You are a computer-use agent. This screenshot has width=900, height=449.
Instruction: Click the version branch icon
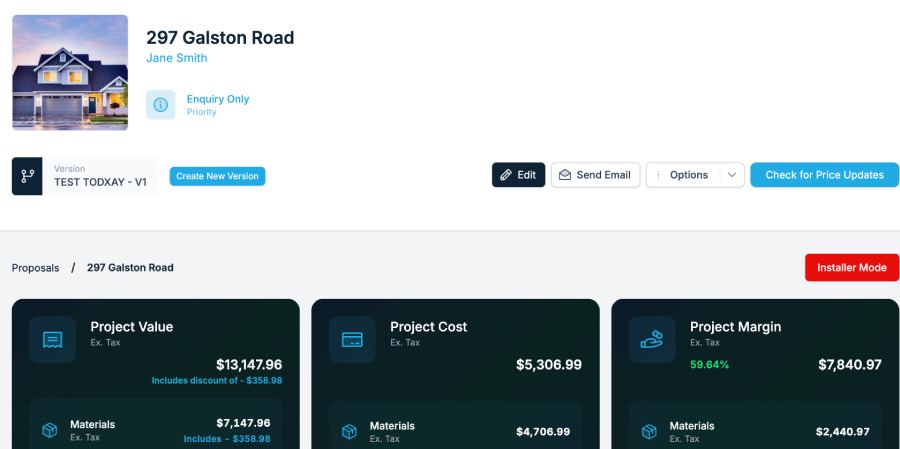[27, 176]
